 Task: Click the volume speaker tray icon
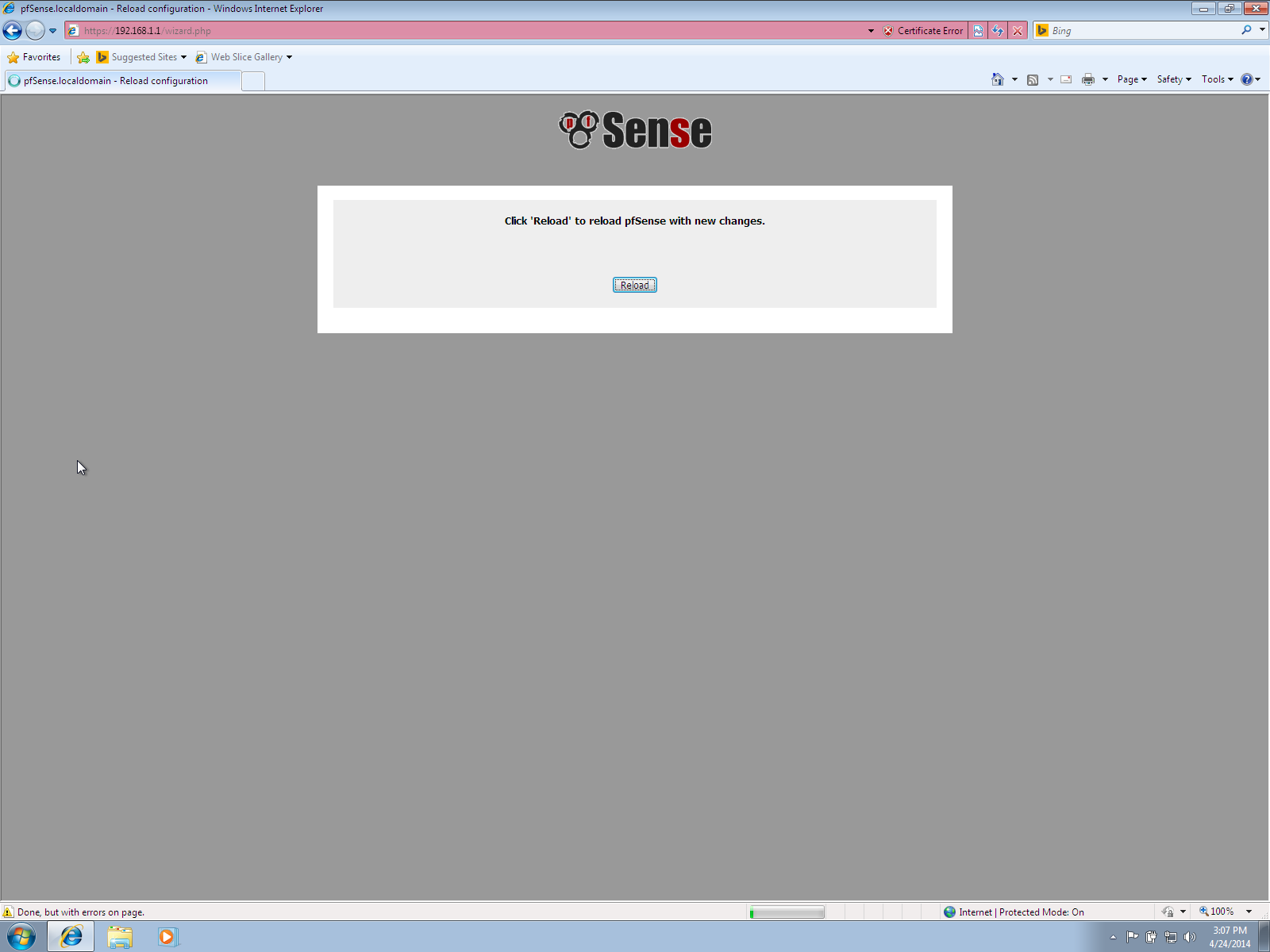pyautogui.click(x=1189, y=937)
